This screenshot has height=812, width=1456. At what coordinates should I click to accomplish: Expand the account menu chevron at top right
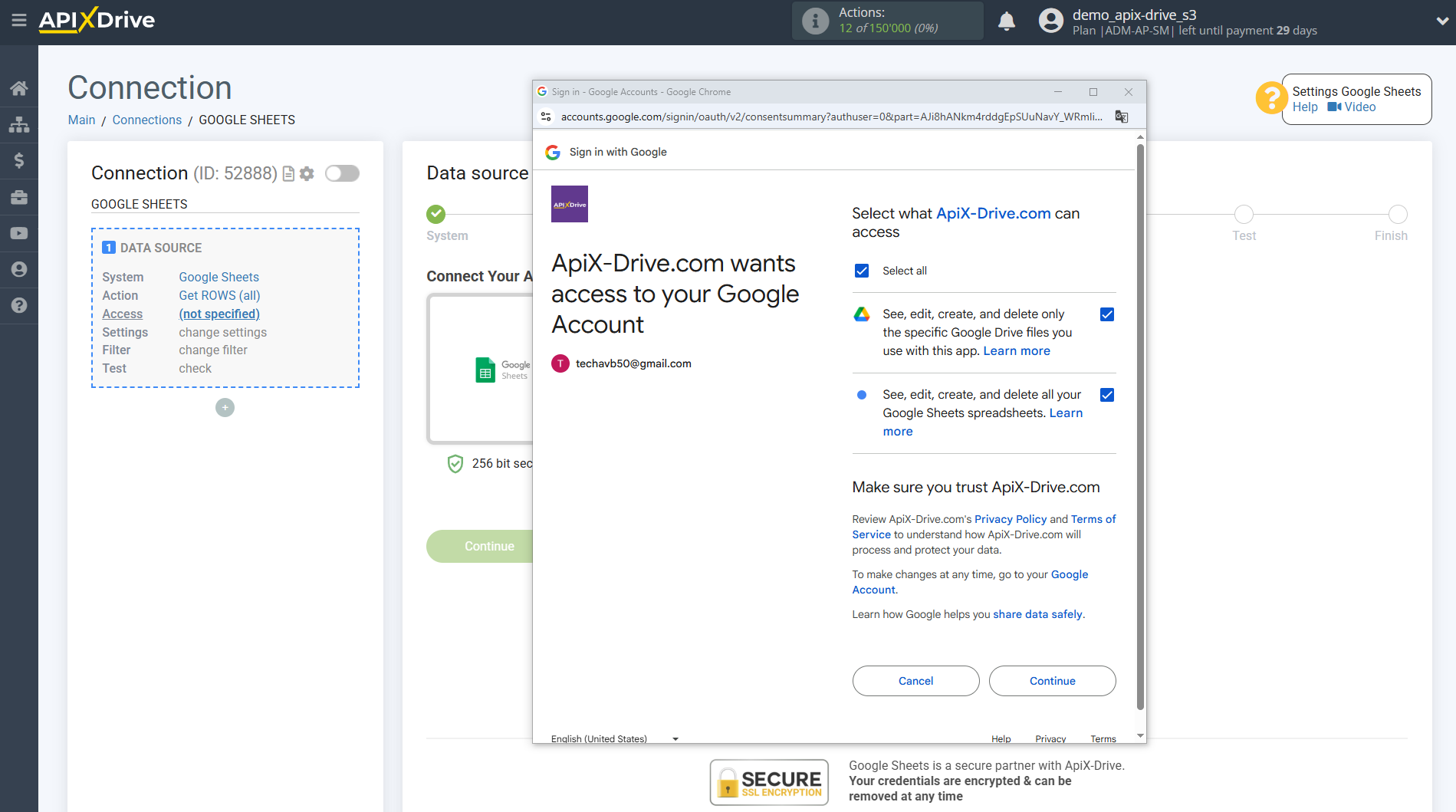1441,21
